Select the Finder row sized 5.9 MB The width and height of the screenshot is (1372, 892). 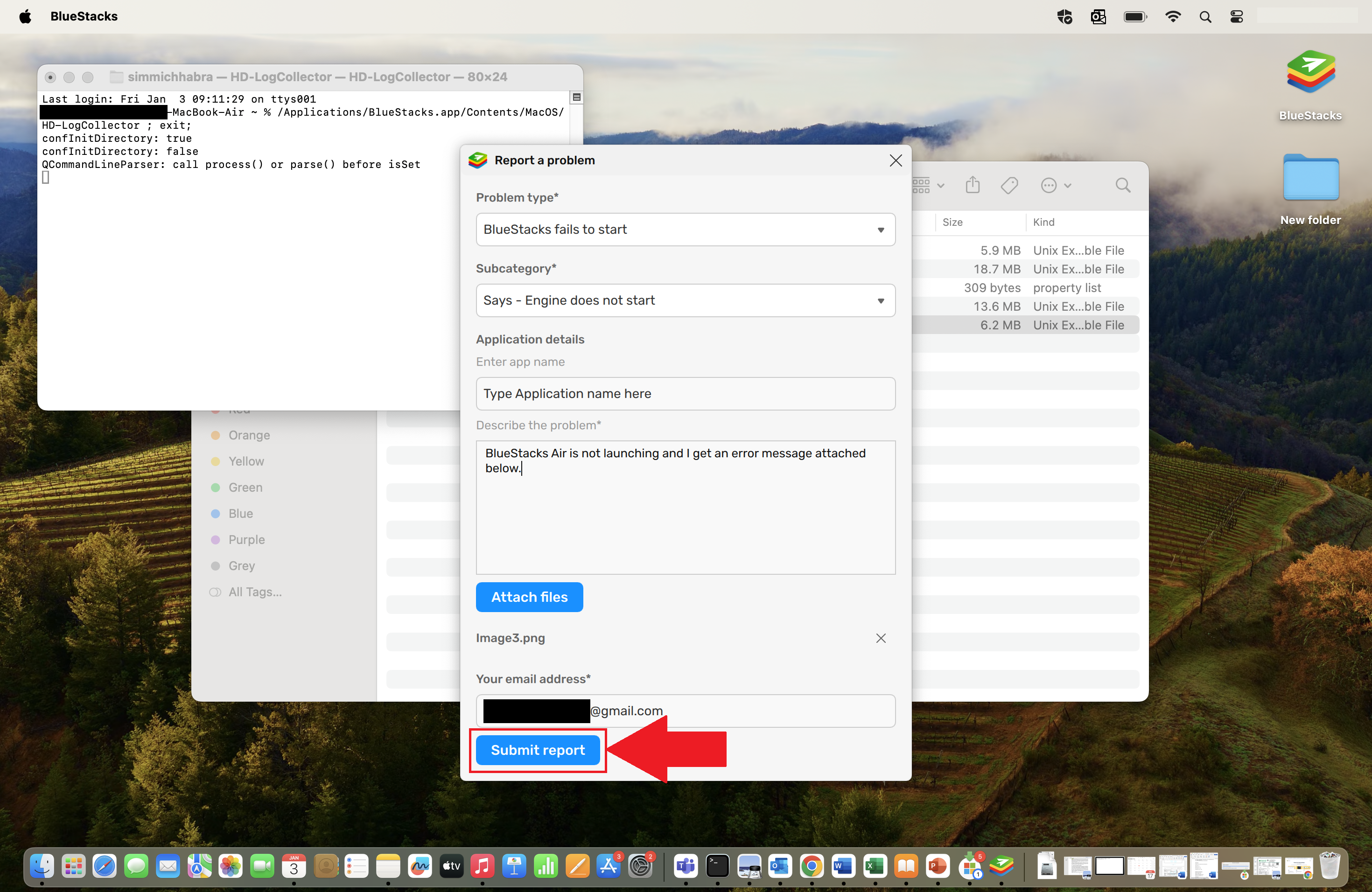[x=1026, y=250]
